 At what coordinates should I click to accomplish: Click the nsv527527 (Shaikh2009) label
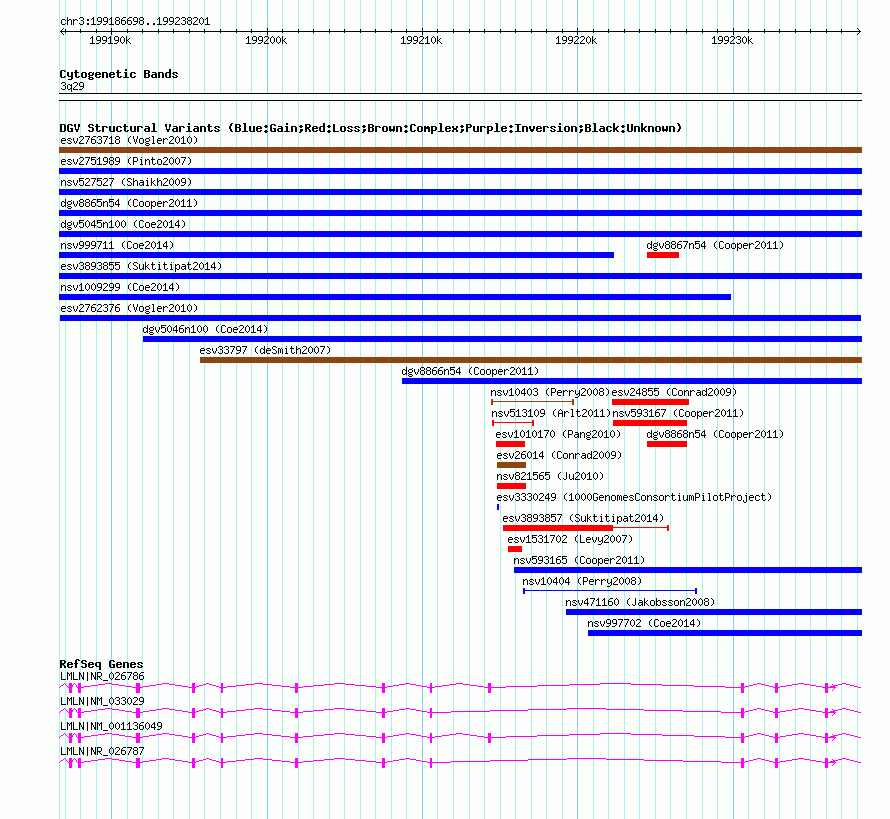(126, 182)
